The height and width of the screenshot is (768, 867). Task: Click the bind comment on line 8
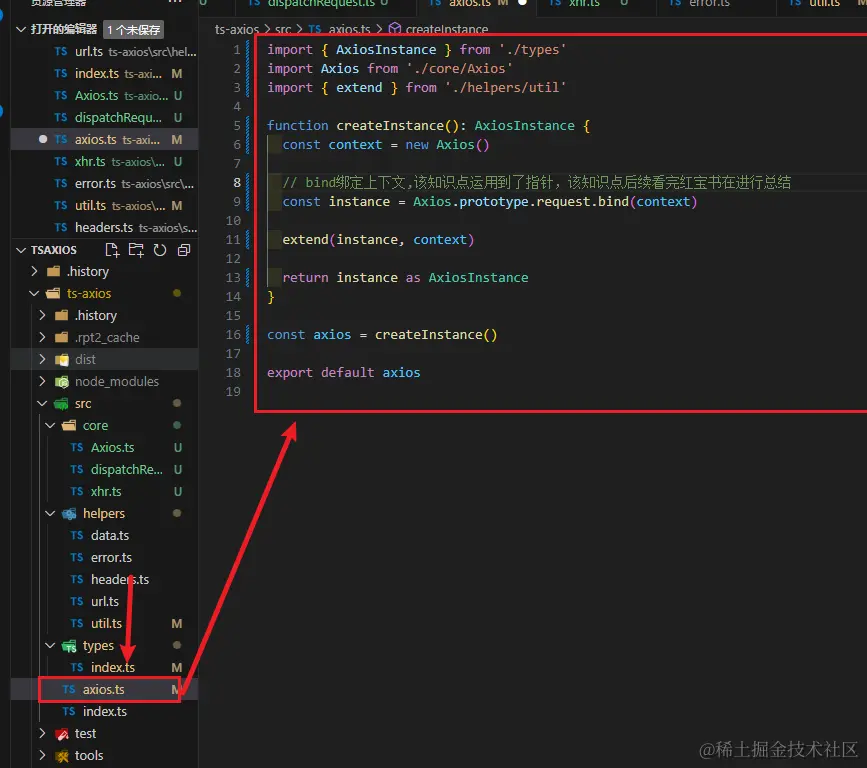[x=536, y=182]
